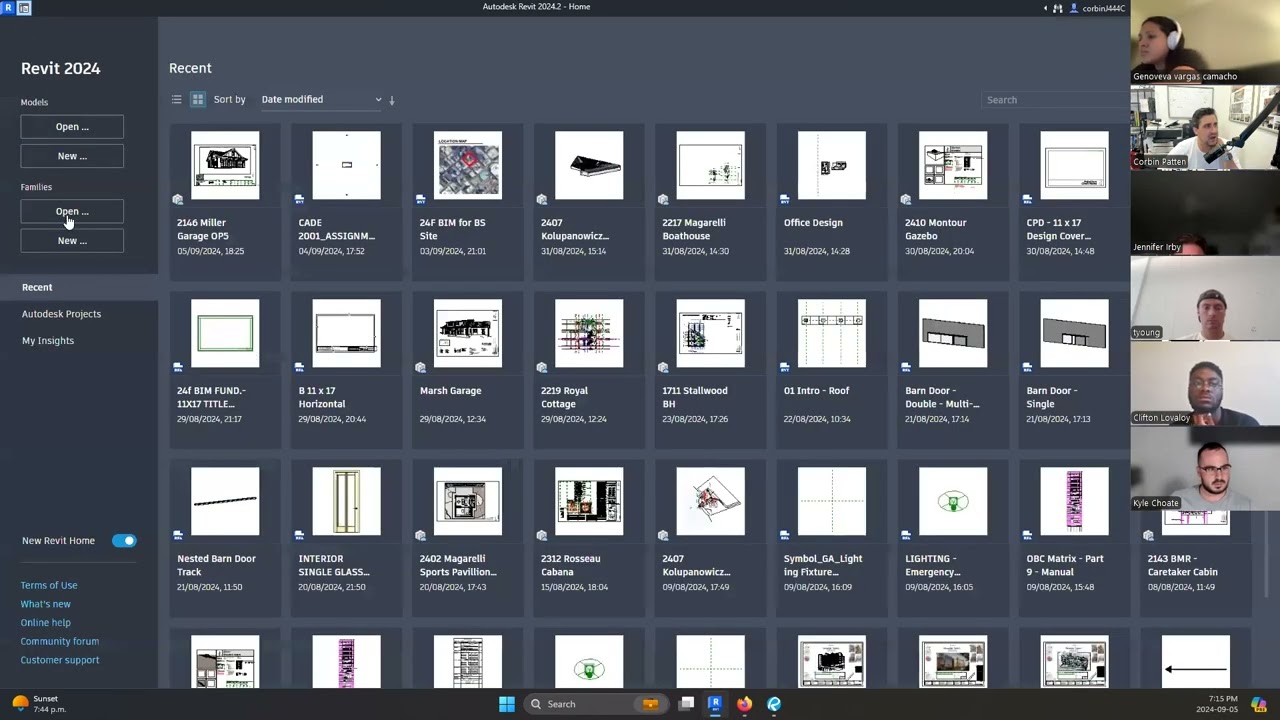Open 2217 Magarelli Boathouse thumbnail
Screen dimensions: 1280x720
710,165
